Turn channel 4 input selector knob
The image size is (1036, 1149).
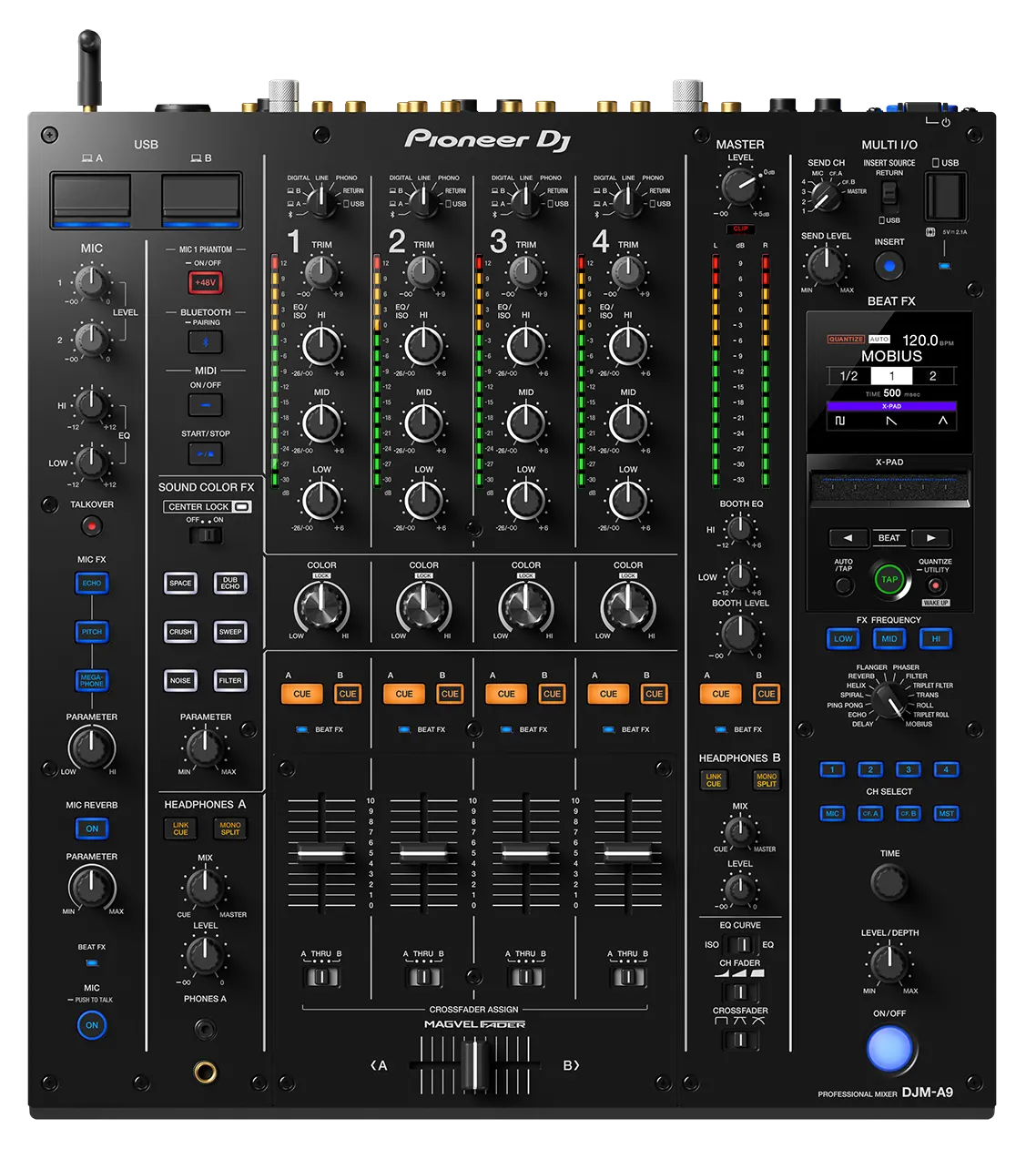[626, 200]
